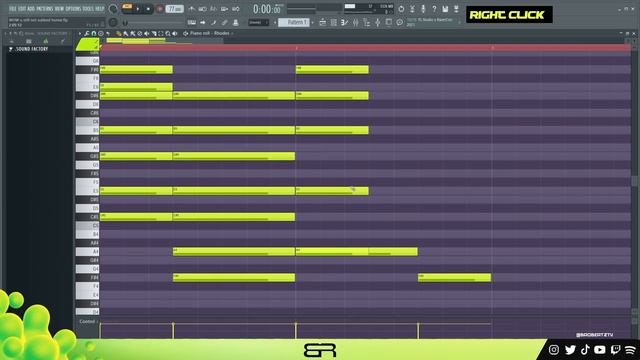Click the question mark help icon

(434, 9)
